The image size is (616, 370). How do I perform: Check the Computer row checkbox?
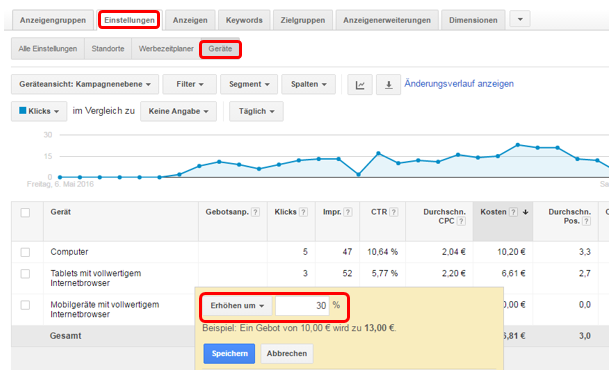click(x=25, y=252)
